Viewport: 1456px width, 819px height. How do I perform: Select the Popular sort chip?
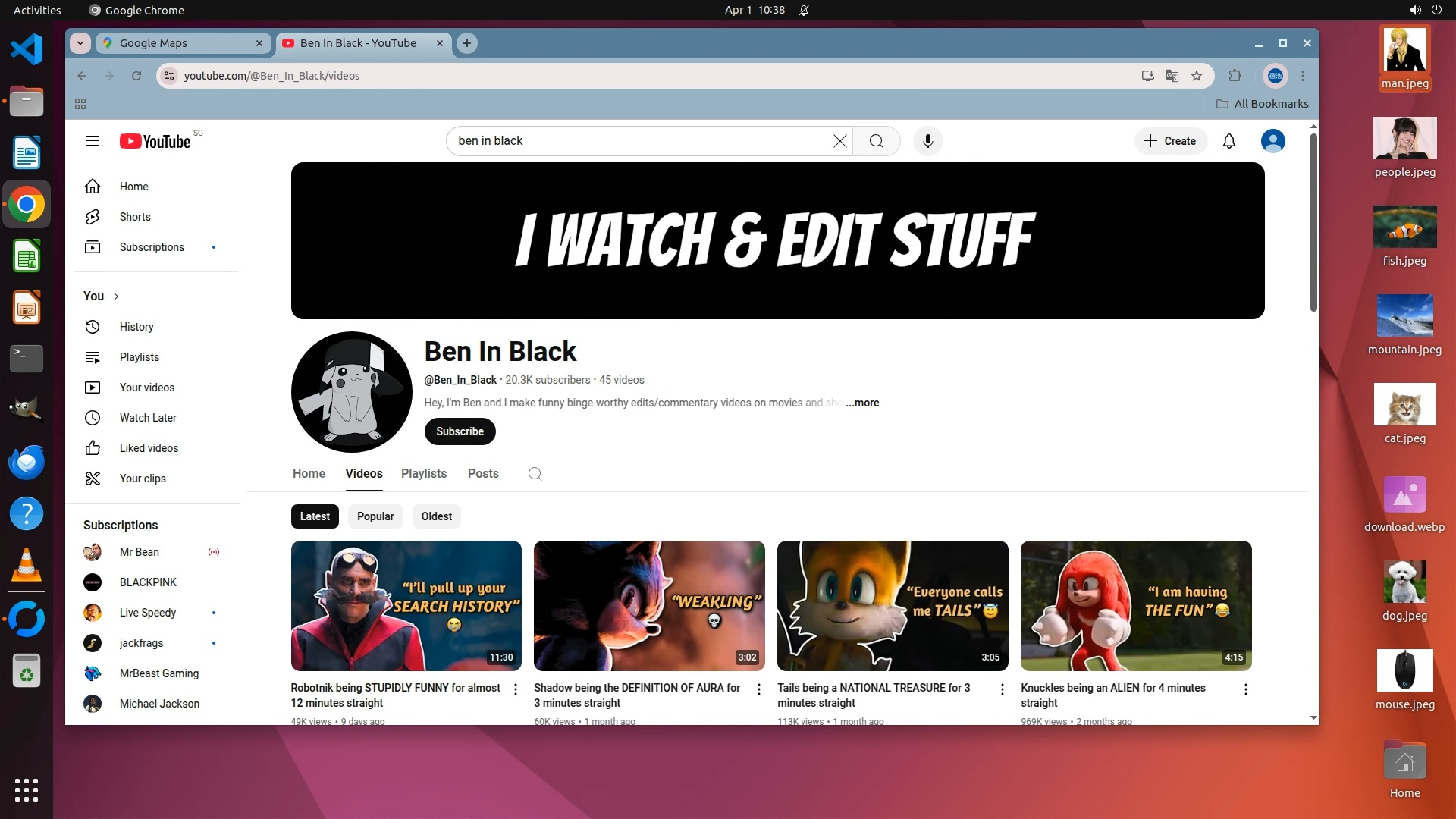point(375,516)
